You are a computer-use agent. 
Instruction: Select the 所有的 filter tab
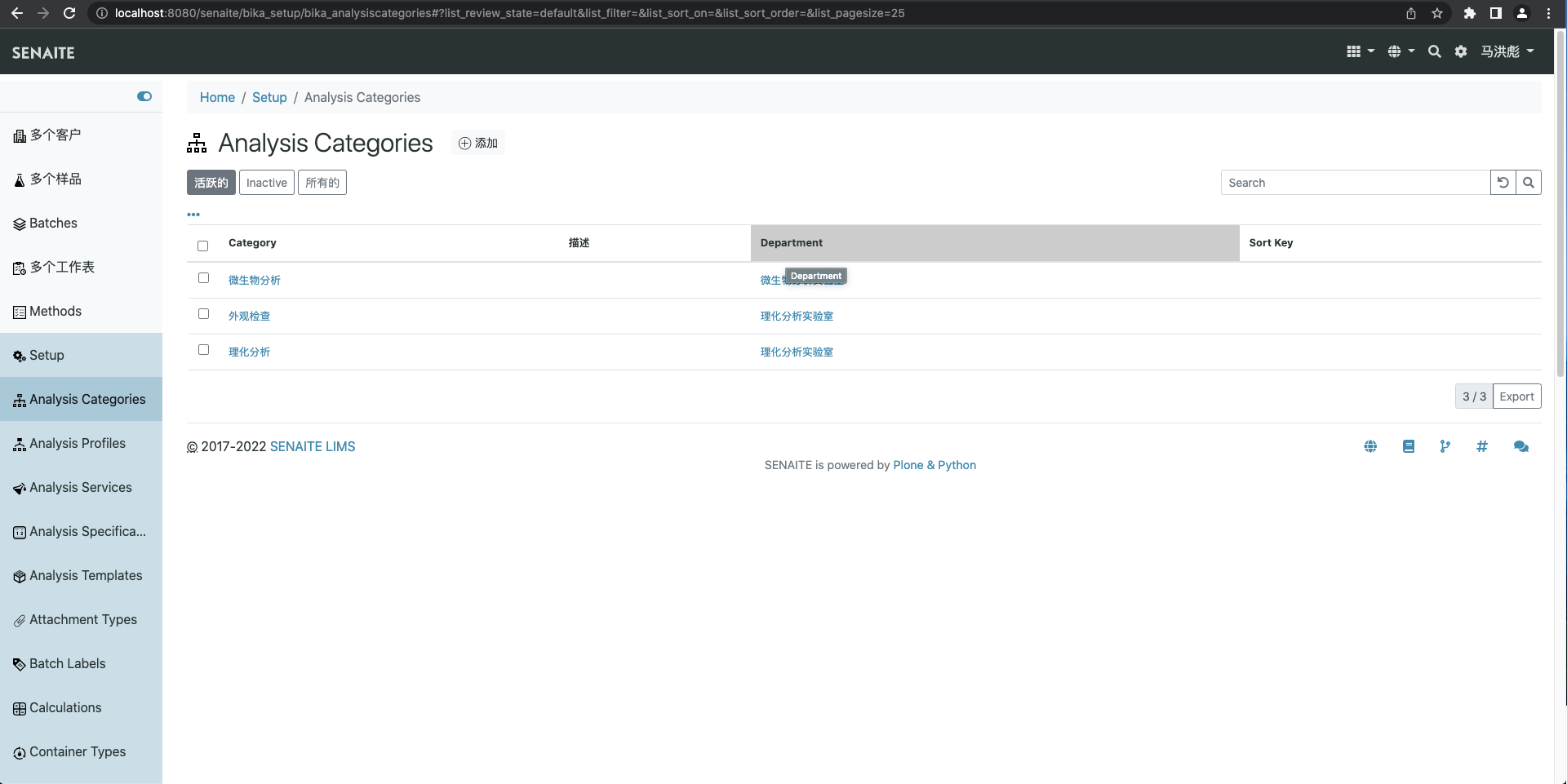pyautogui.click(x=322, y=183)
